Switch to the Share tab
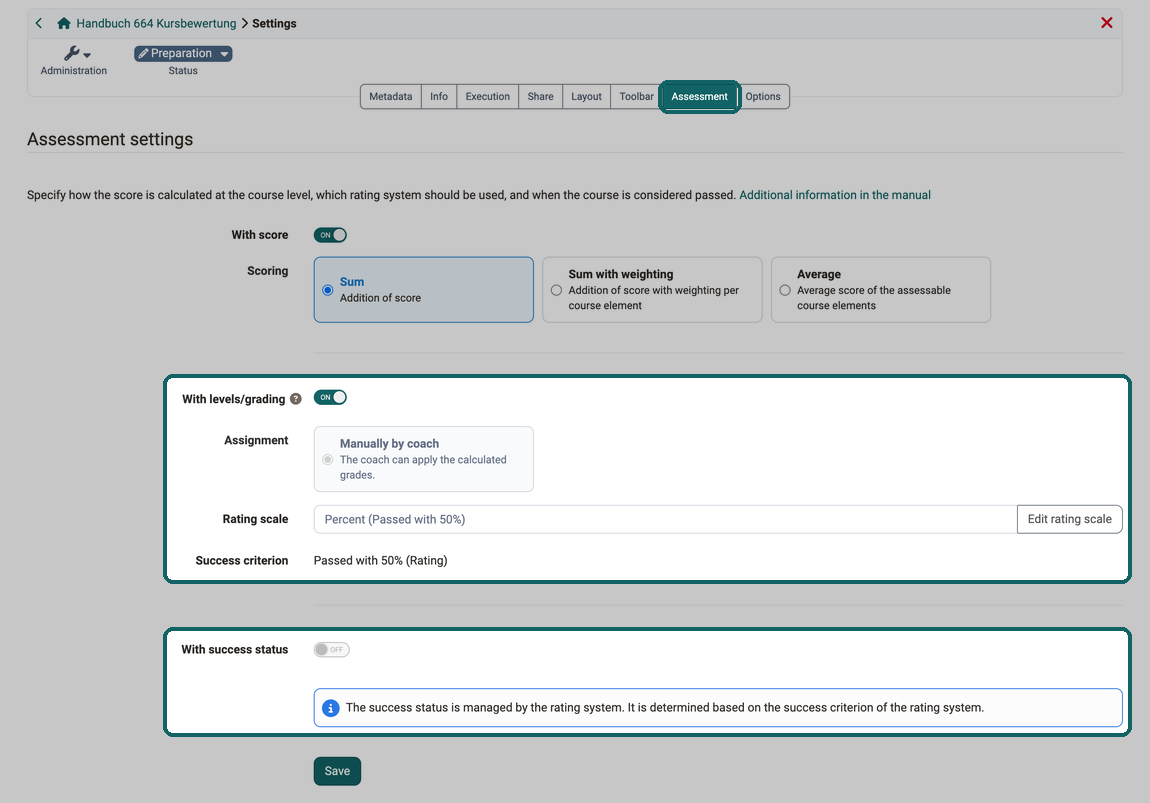Screen dimensions: 1150x803 (541, 97)
